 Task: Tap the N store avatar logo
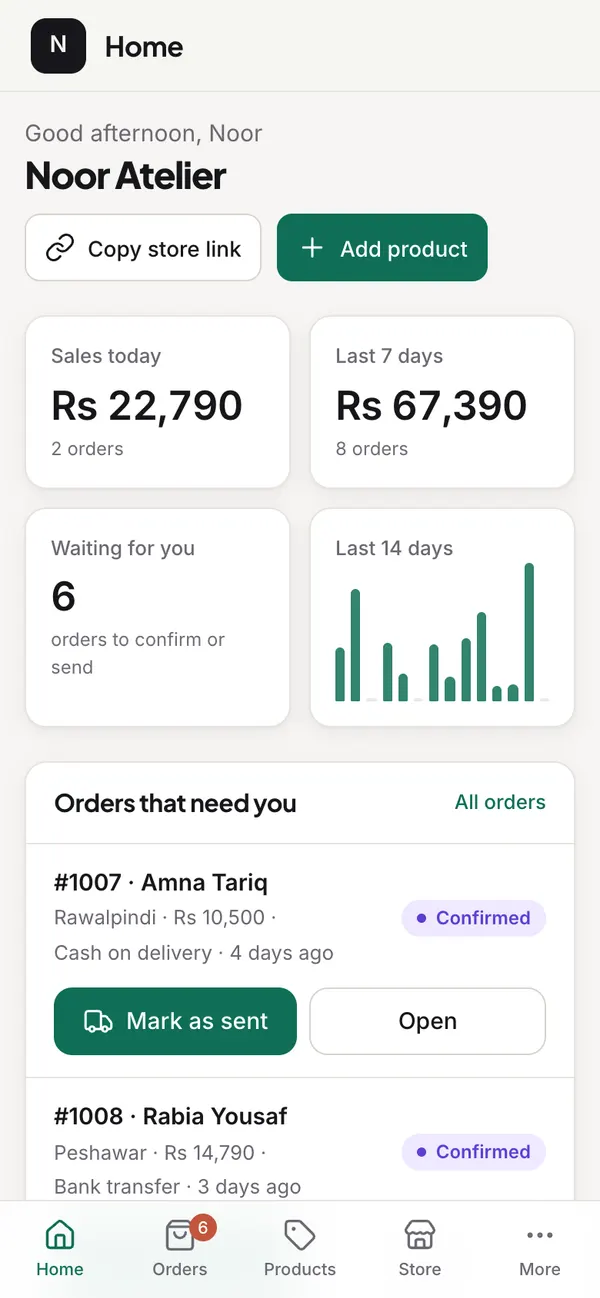tap(58, 46)
